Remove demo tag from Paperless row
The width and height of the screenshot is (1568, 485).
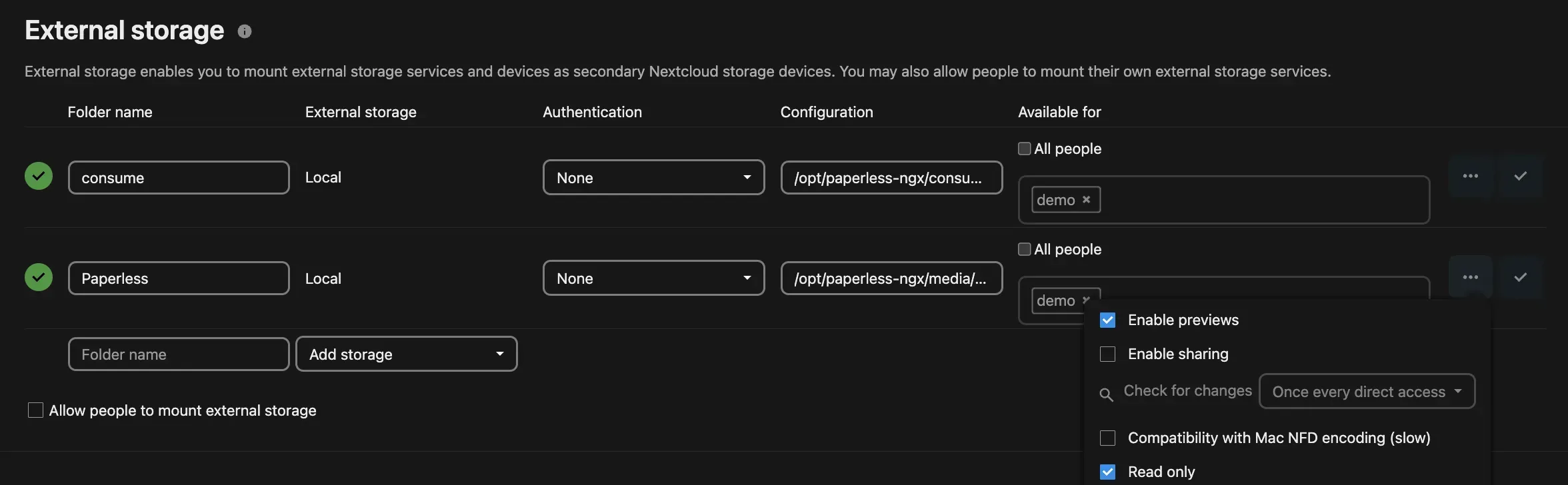click(x=1086, y=300)
